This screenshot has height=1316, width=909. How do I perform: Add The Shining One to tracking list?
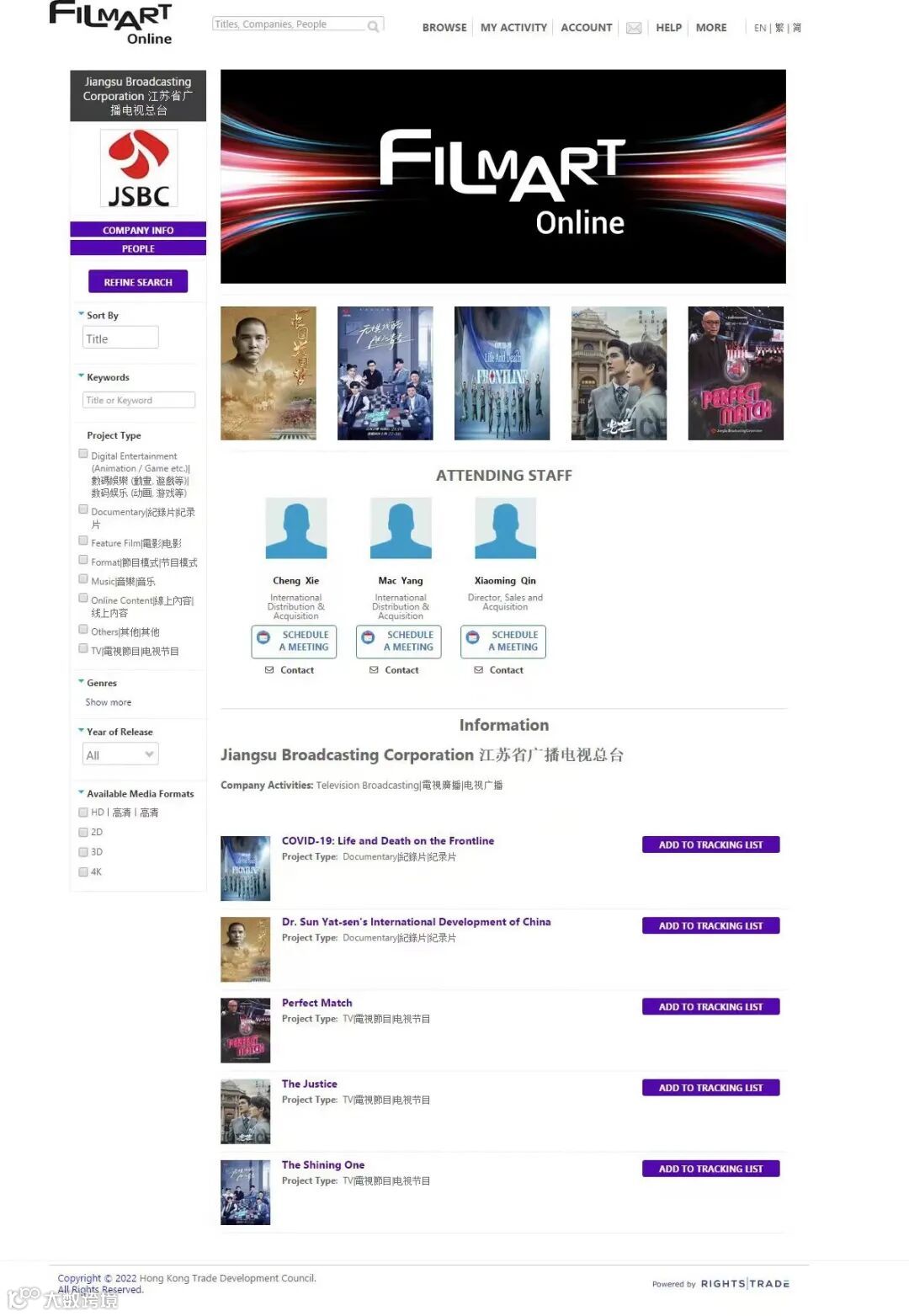[710, 1169]
